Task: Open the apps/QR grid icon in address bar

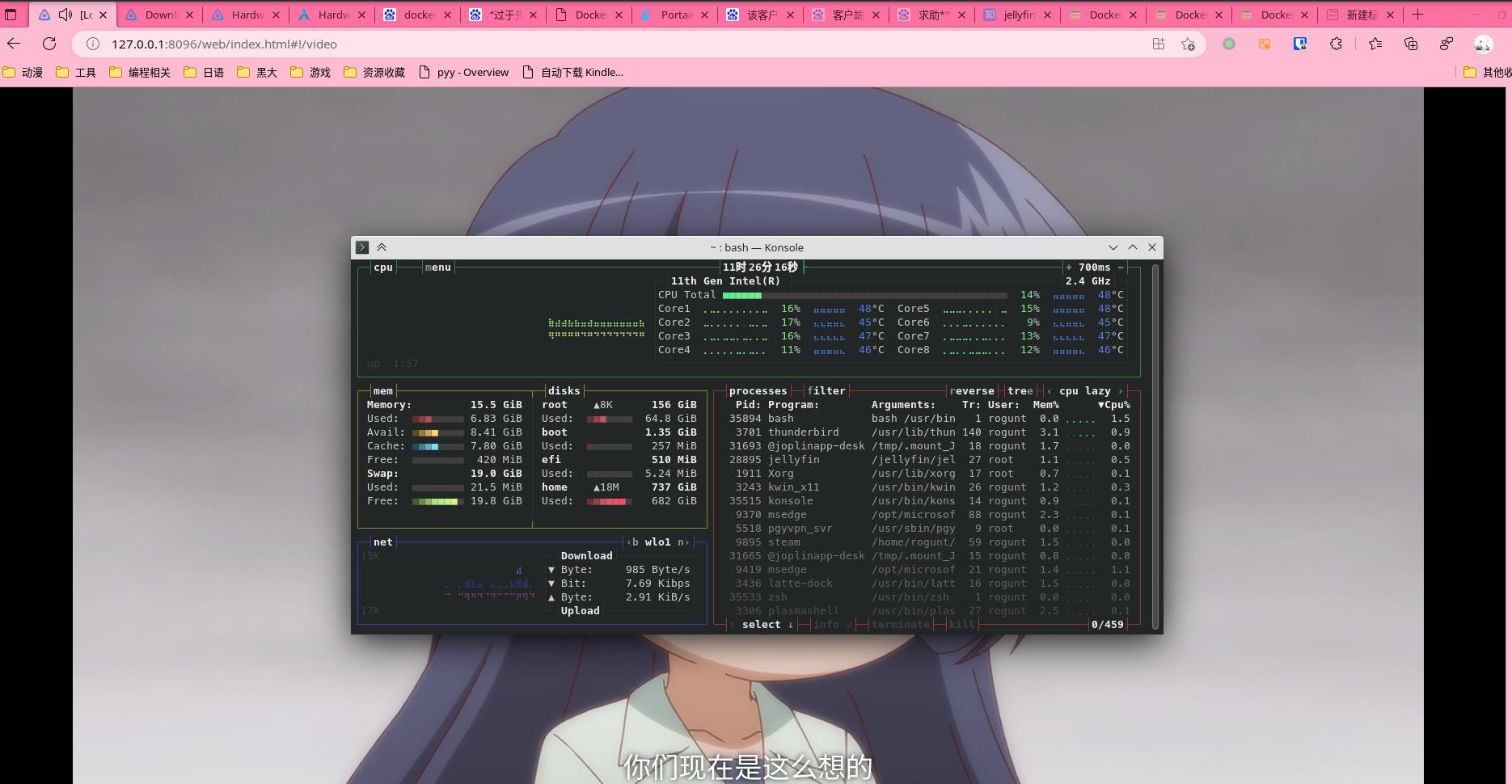Action: 1159,44
